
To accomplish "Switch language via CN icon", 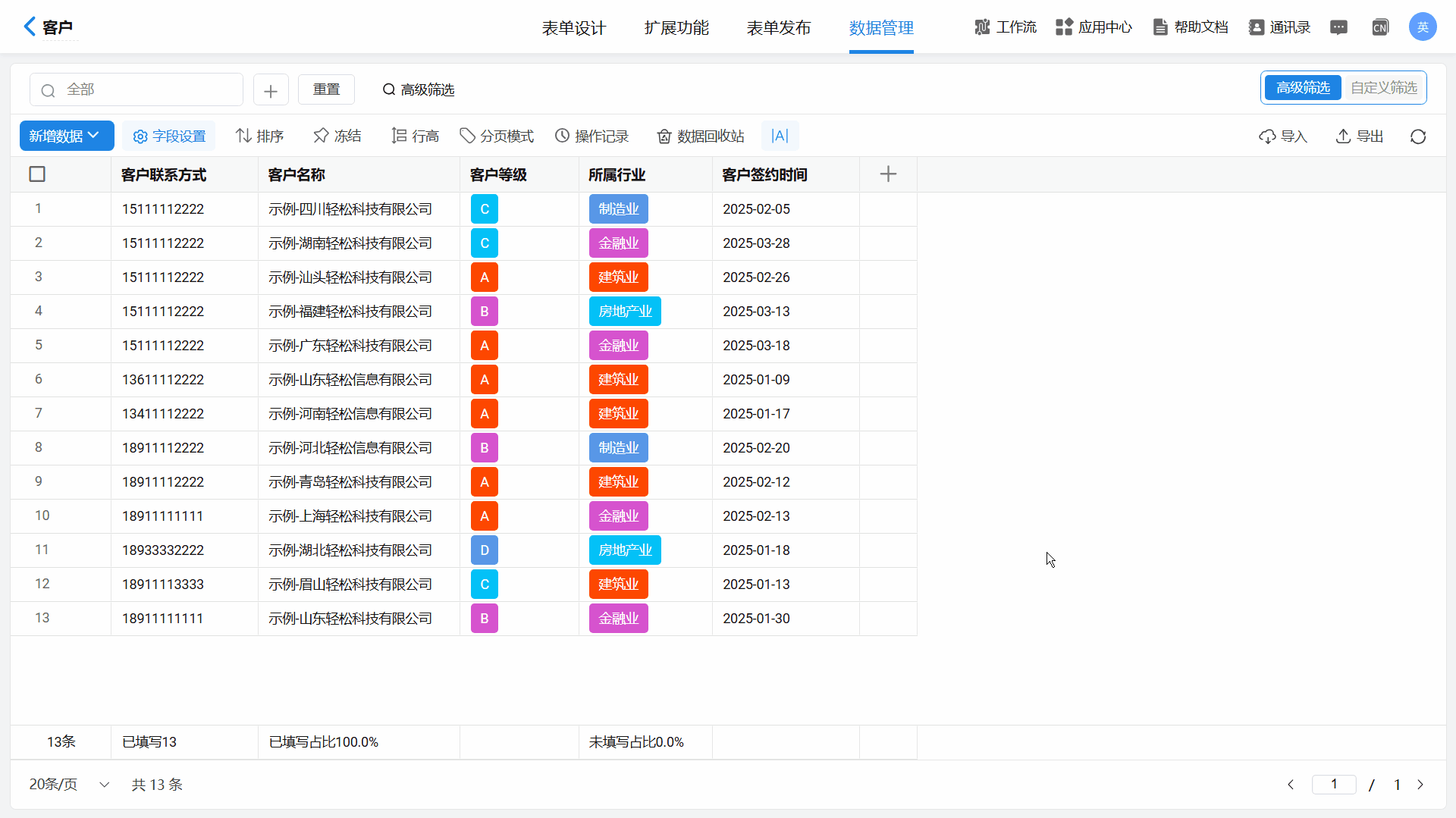I will (1380, 27).
